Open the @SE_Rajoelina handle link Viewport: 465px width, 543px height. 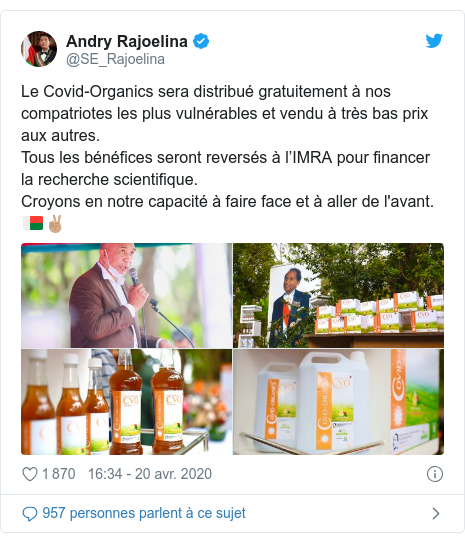[115, 59]
